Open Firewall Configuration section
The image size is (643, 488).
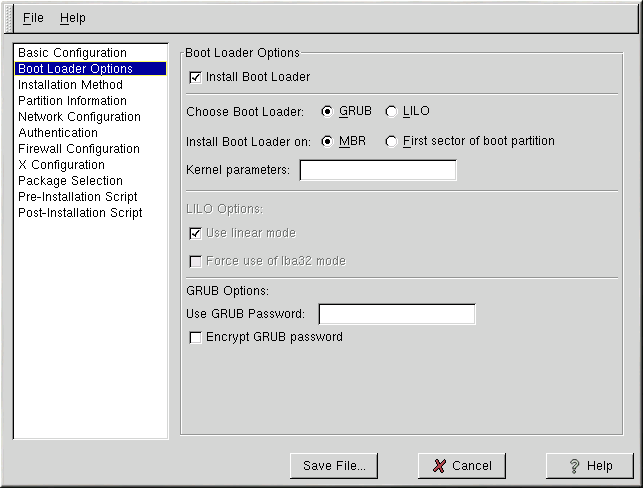79,149
